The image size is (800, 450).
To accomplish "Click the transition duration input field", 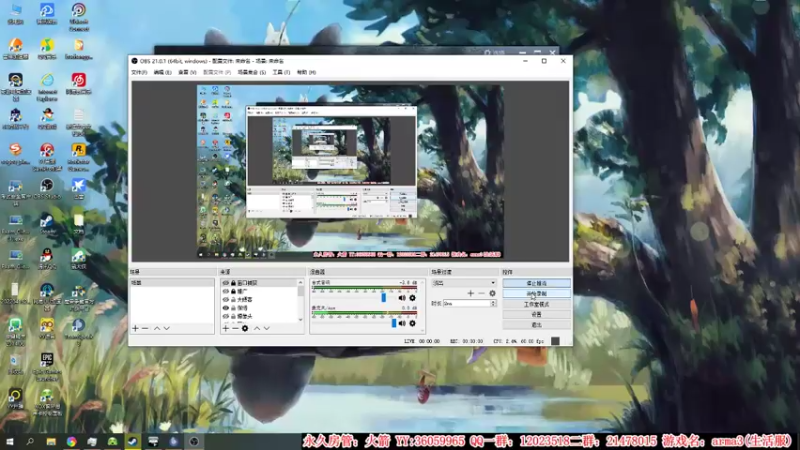I will point(467,303).
